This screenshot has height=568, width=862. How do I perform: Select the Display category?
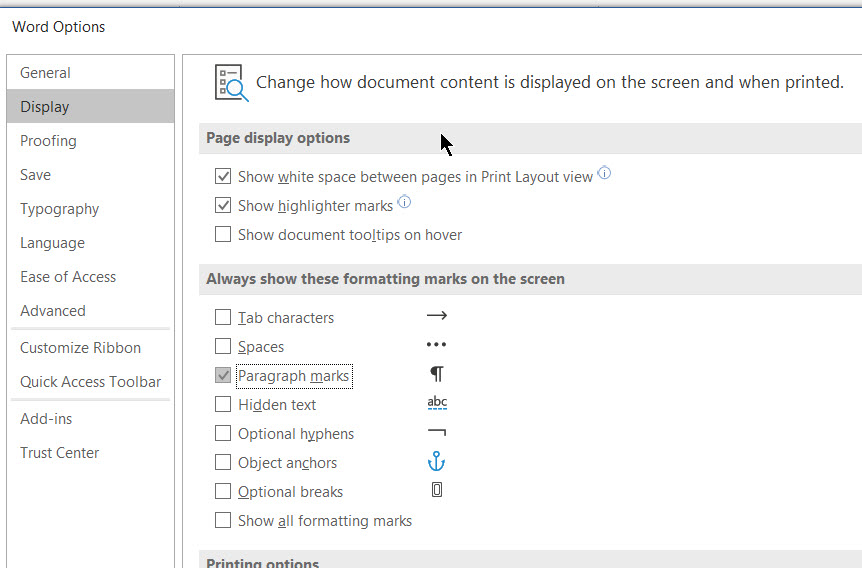[x=91, y=107]
